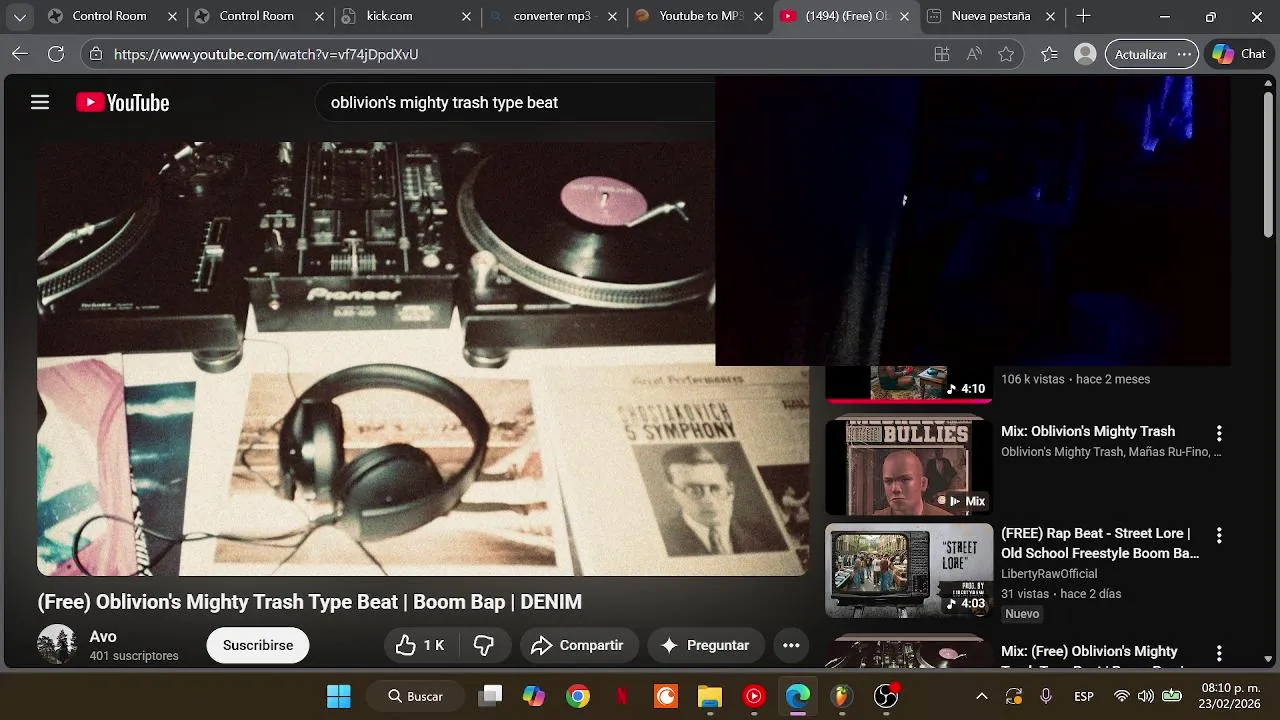Reload the page with the refresh icon
The height and width of the screenshot is (720, 1280).
pyautogui.click(x=56, y=54)
